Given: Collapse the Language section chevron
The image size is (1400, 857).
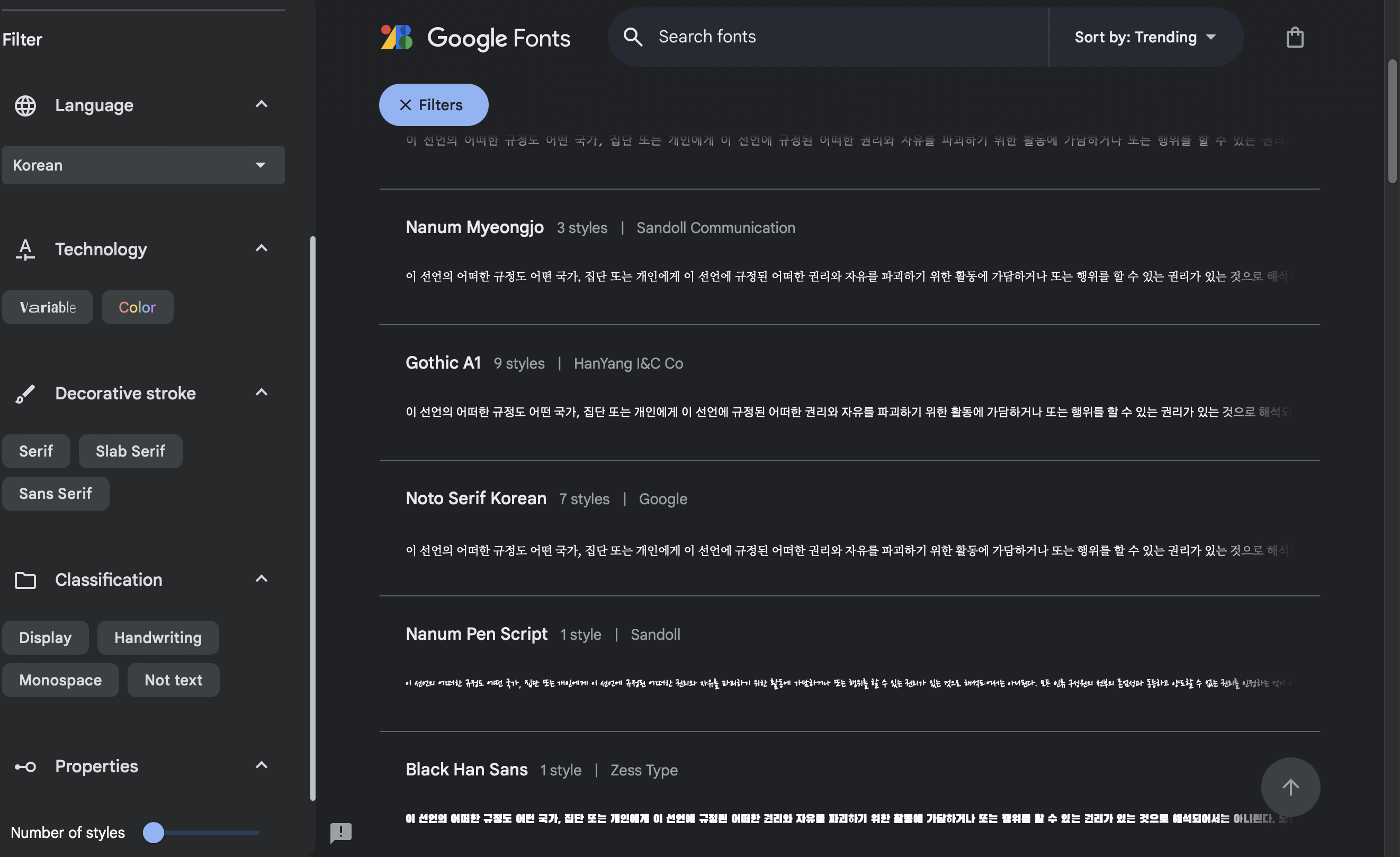Looking at the screenshot, I should point(262,104).
